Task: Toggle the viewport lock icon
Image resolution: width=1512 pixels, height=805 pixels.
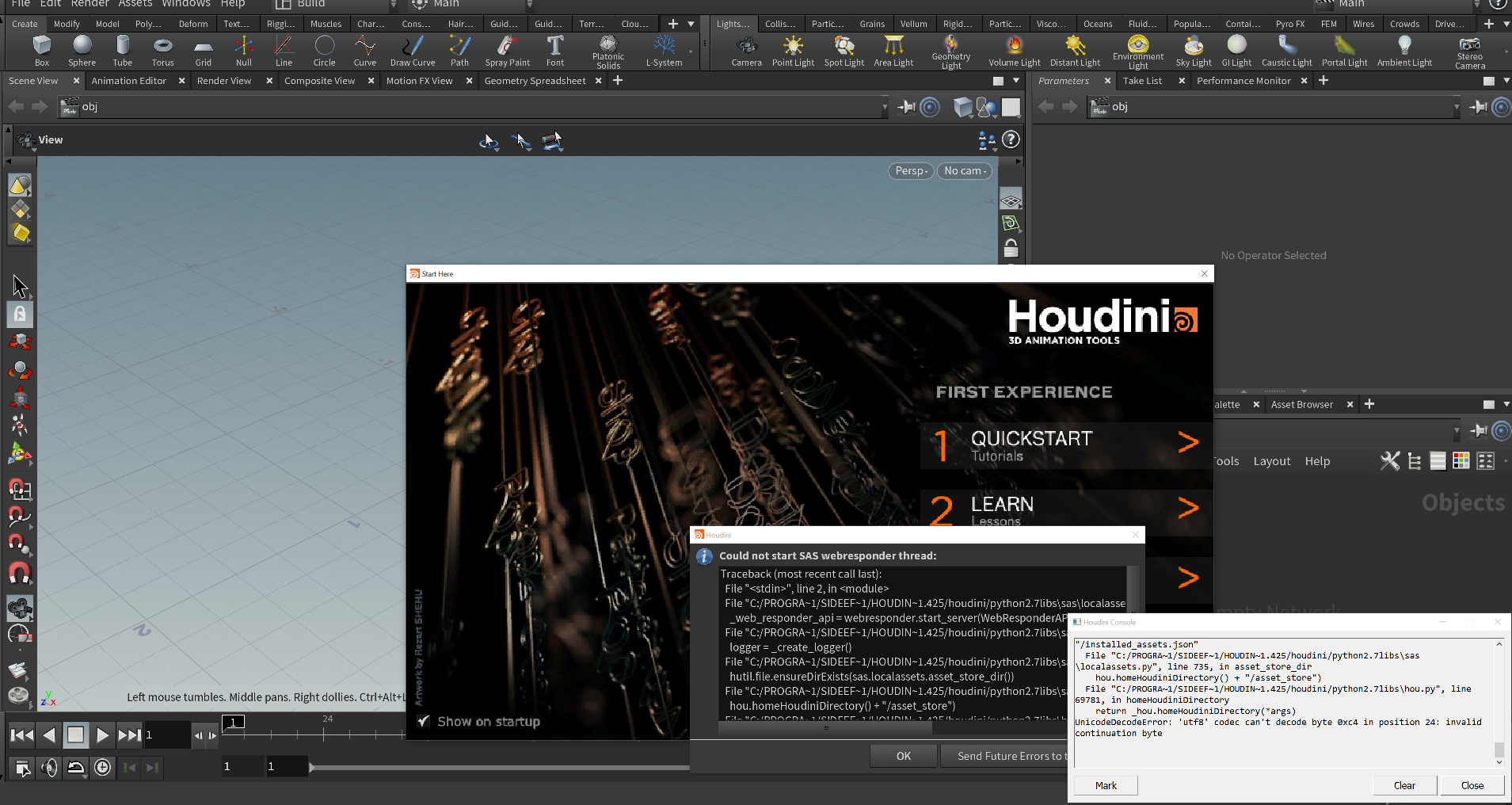Action: tap(1011, 249)
